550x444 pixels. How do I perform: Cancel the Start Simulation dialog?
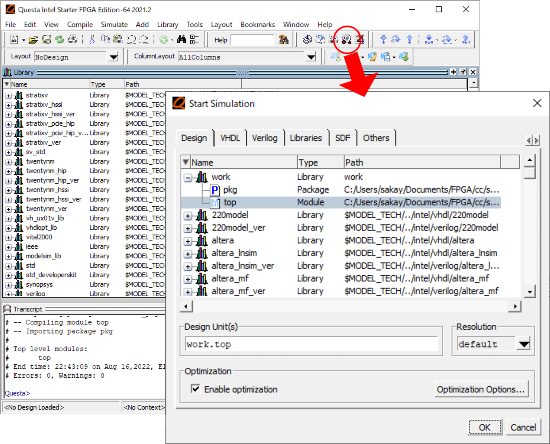click(x=523, y=427)
